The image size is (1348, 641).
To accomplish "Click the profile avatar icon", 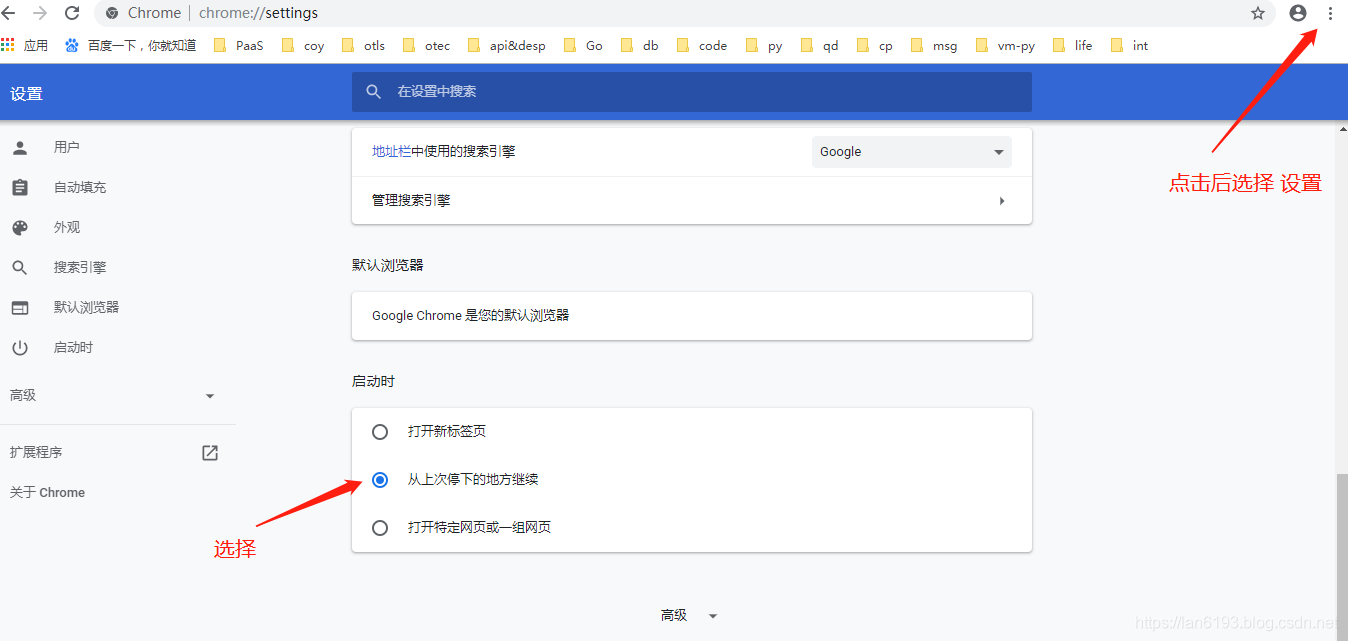I will [x=1297, y=13].
